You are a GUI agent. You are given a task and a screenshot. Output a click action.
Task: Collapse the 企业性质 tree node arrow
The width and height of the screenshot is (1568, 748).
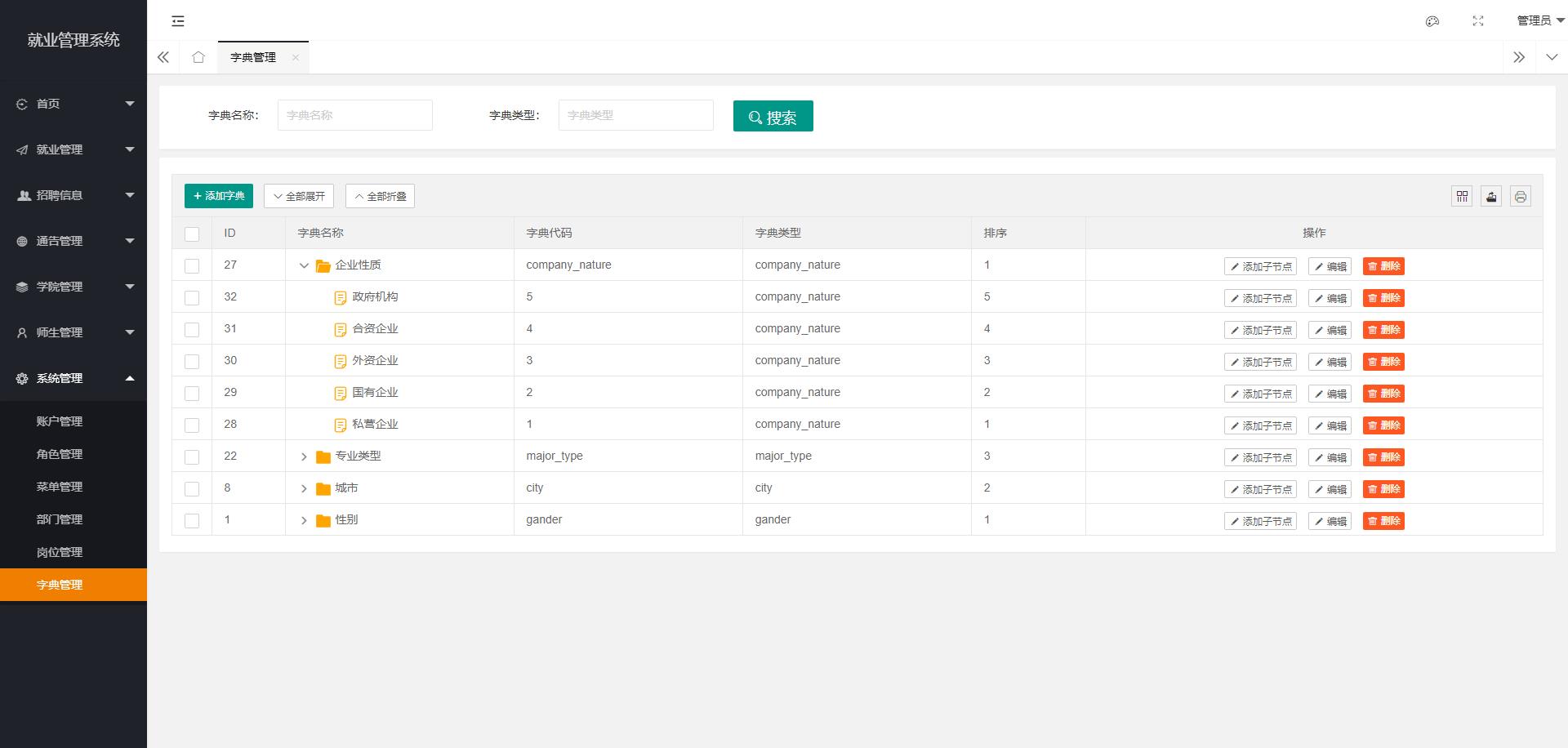304,265
